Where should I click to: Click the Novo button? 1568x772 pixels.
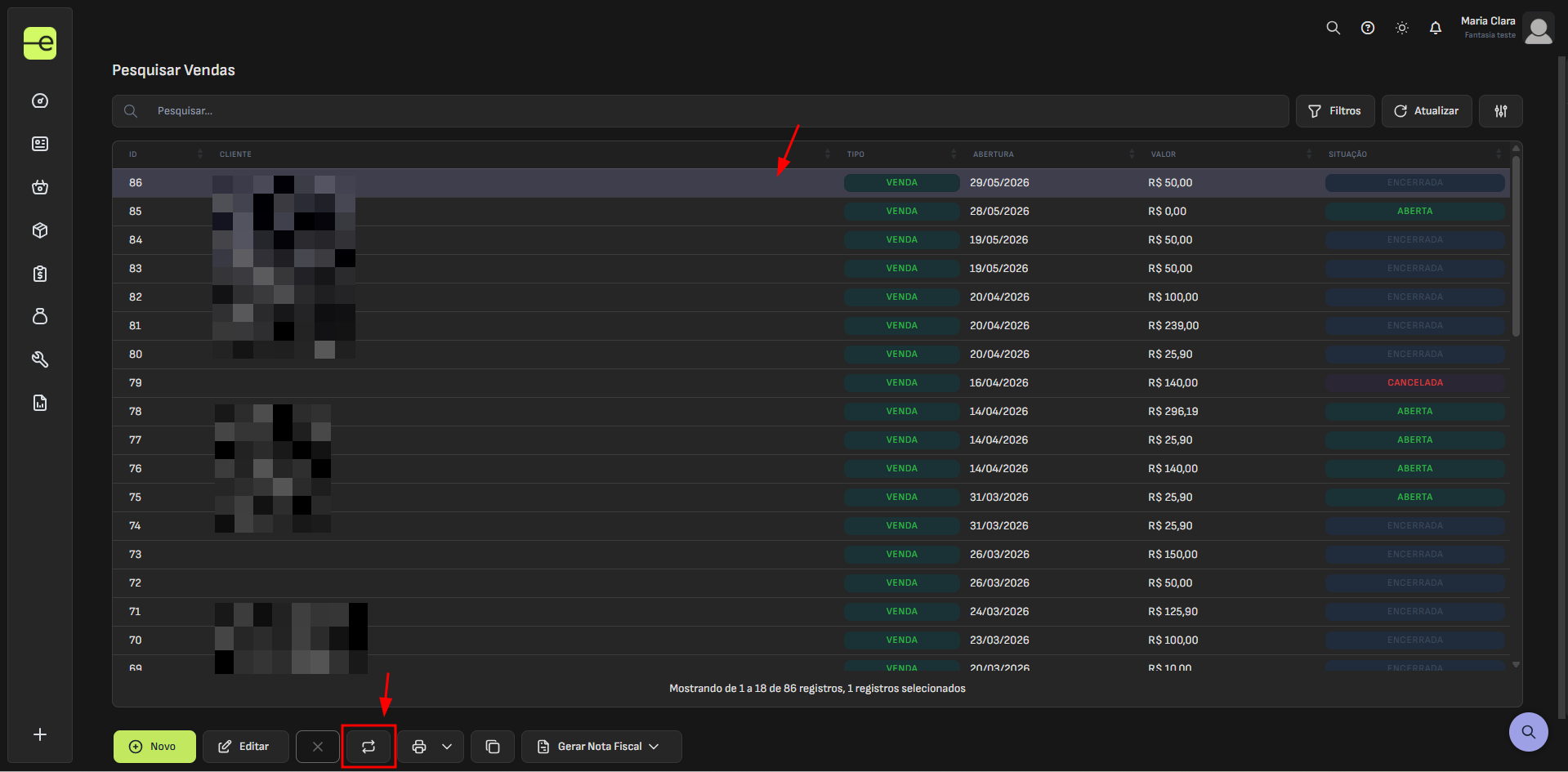pos(154,747)
